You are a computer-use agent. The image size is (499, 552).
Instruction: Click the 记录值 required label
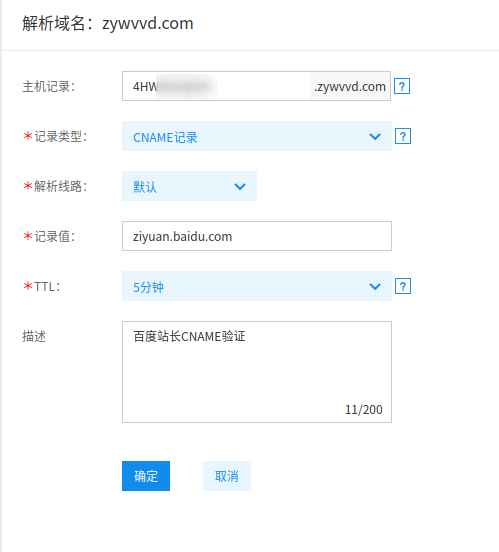click(x=49, y=237)
